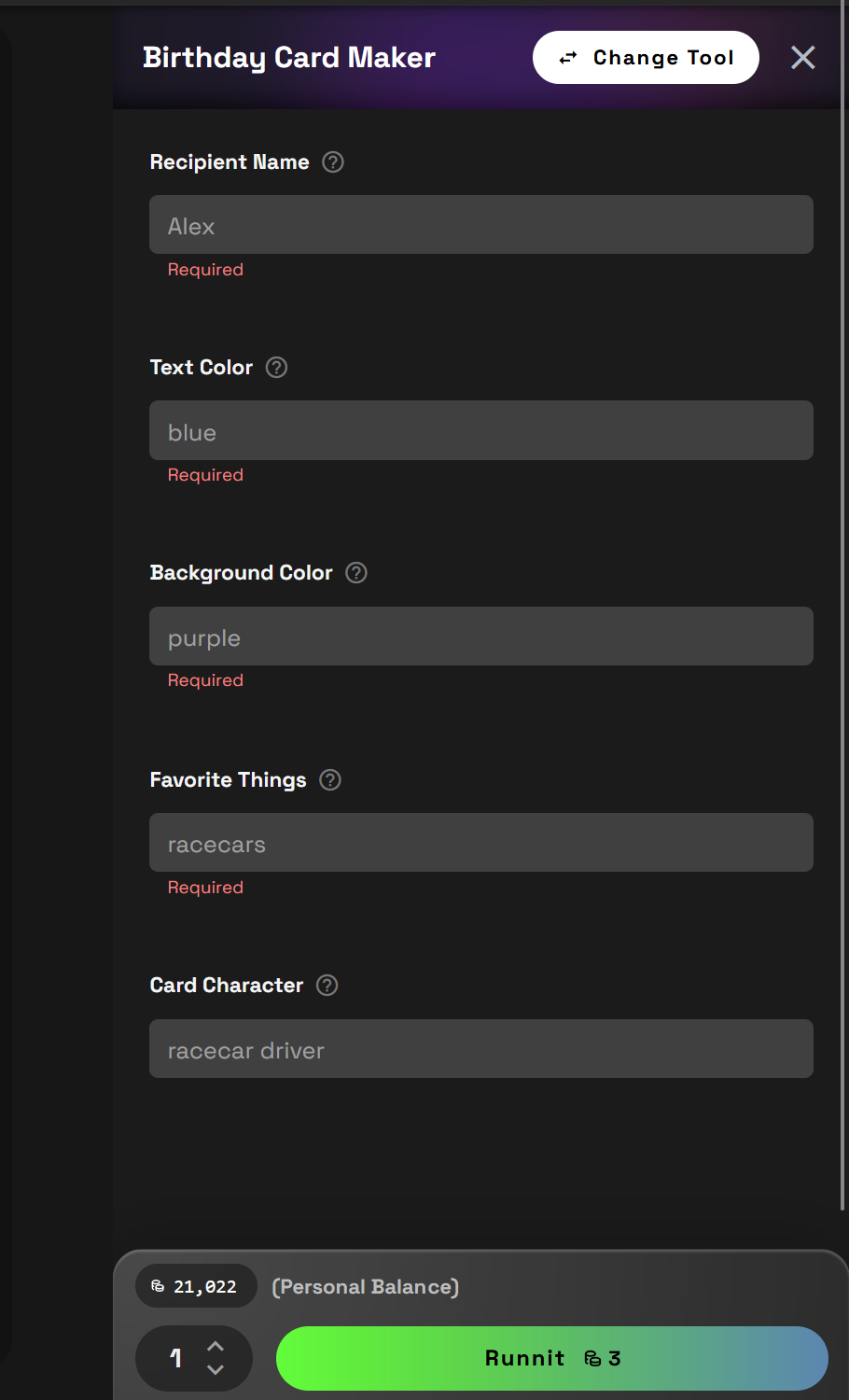Click the Text Color field showing blue

click(x=480, y=430)
